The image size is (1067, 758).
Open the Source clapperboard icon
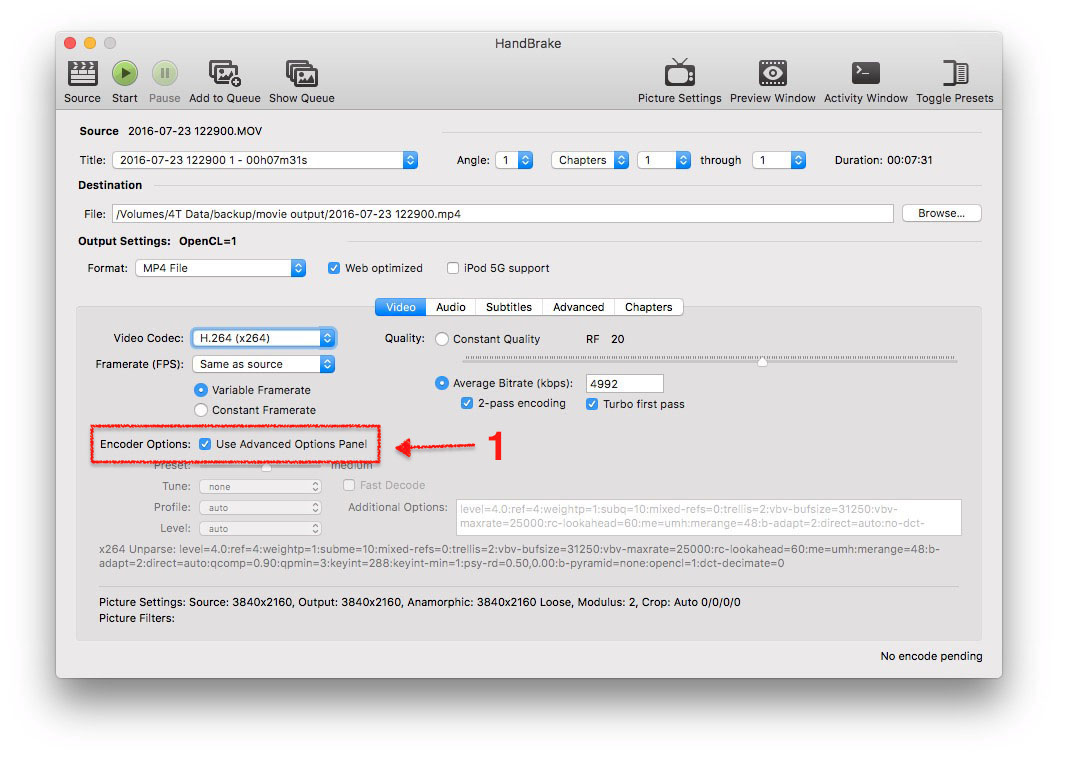[82, 73]
